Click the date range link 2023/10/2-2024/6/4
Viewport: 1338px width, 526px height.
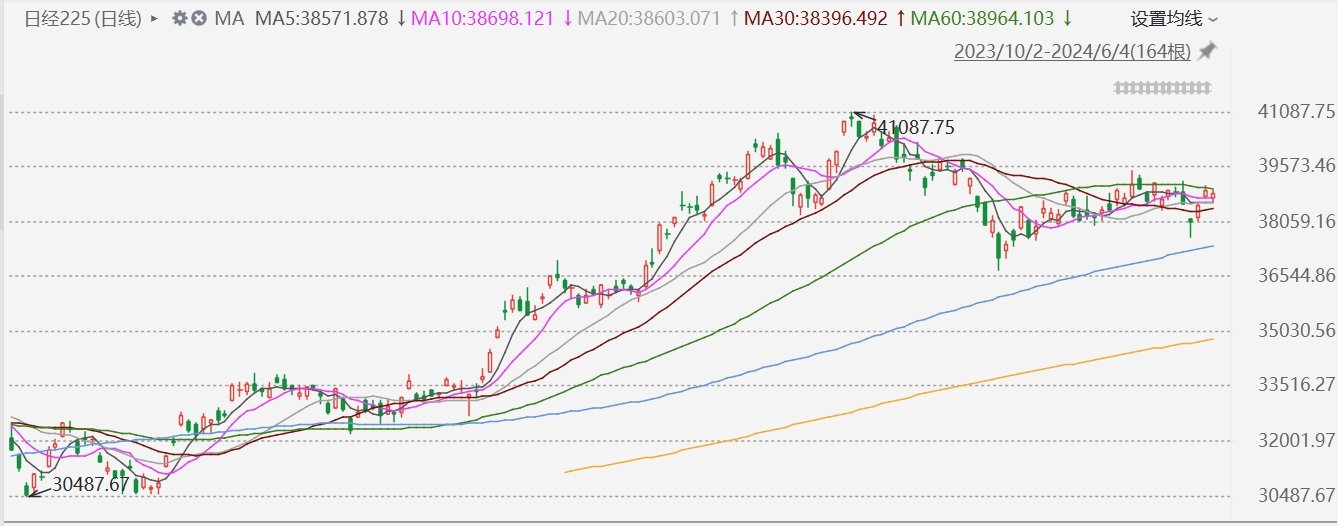pos(1073,51)
